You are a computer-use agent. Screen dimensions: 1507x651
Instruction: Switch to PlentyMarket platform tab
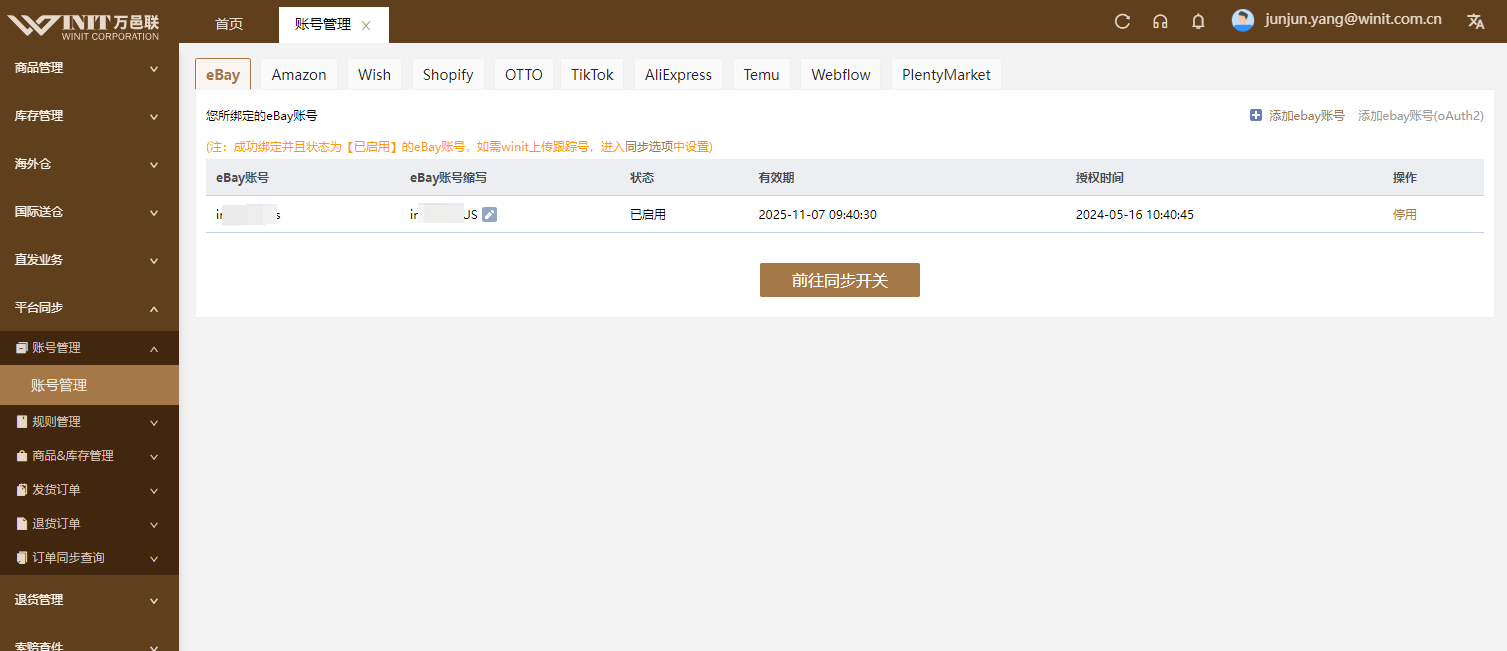point(946,75)
